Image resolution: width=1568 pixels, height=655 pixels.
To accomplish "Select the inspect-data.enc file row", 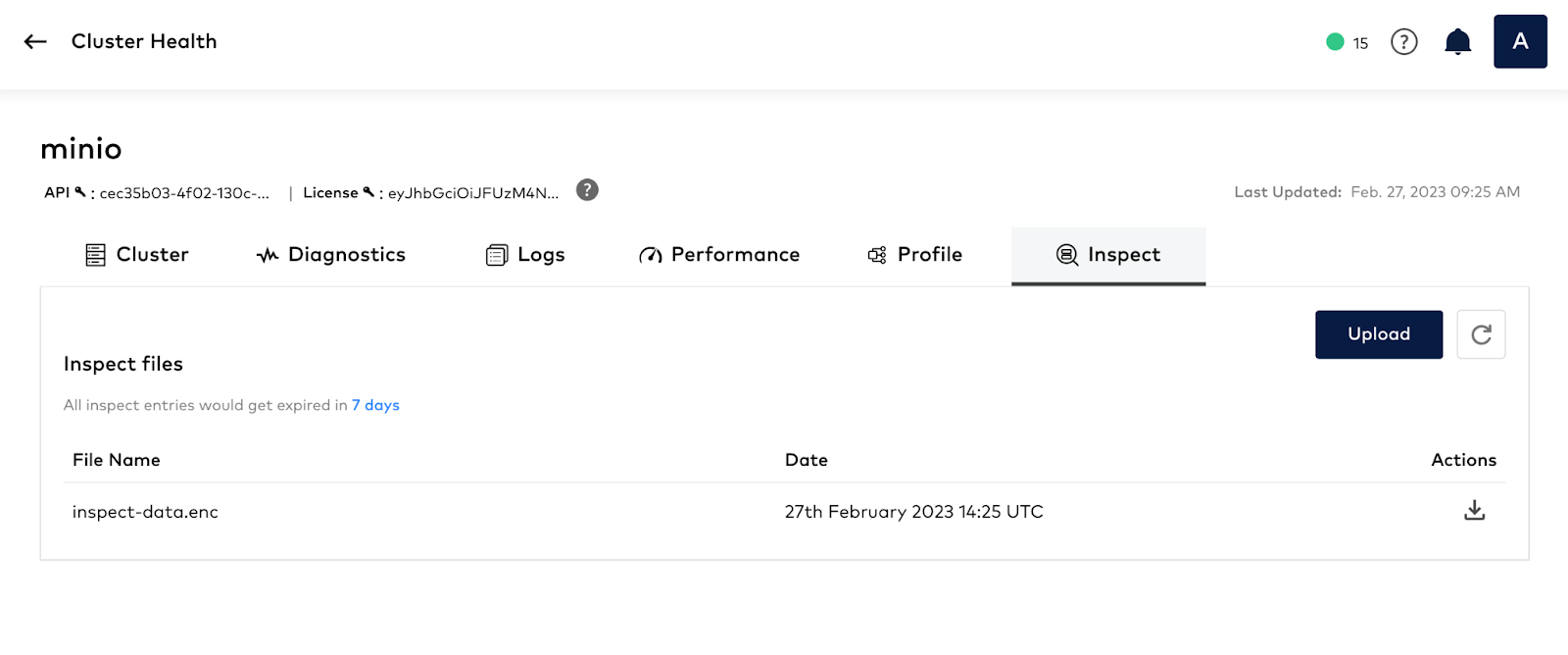I will tap(145, 512).
